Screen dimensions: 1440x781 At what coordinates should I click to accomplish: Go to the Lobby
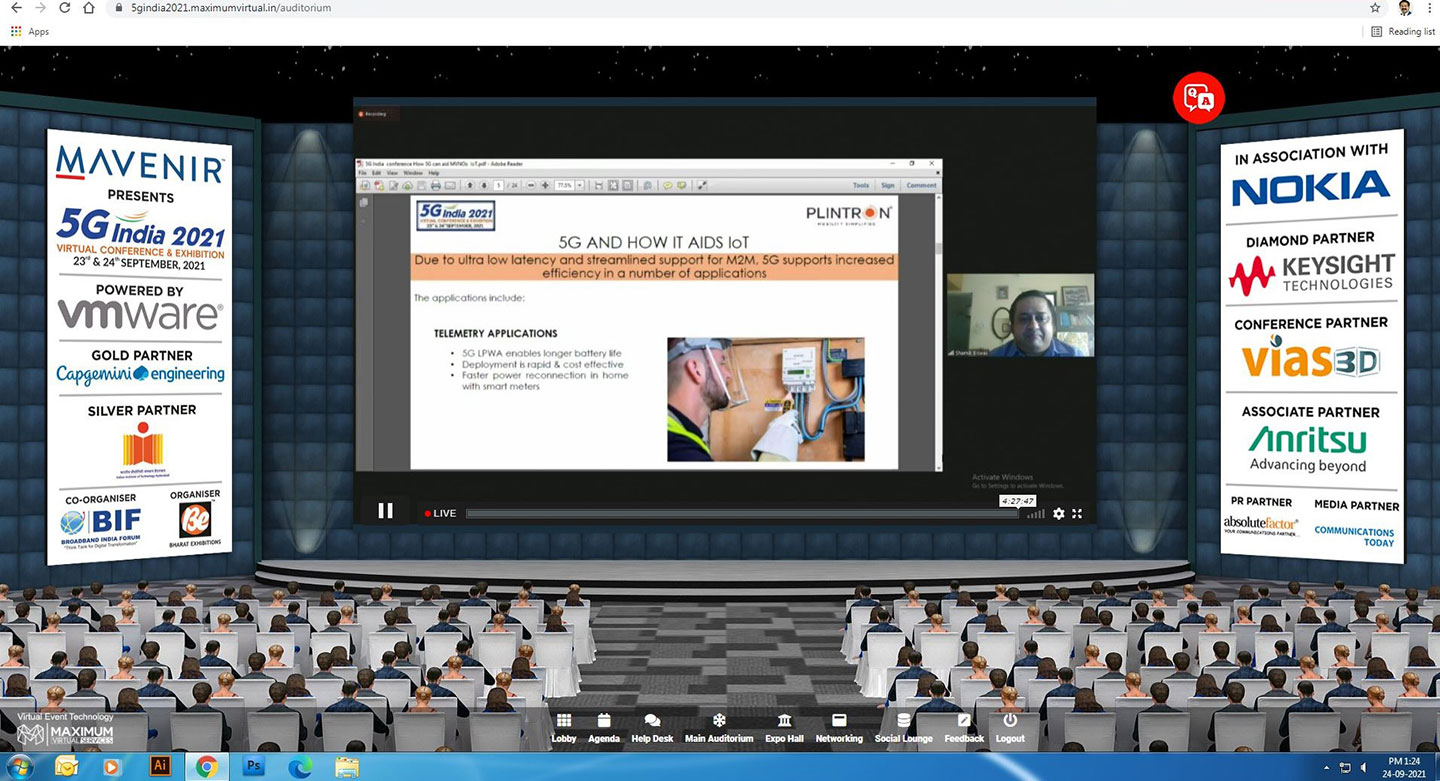(564, 728)
